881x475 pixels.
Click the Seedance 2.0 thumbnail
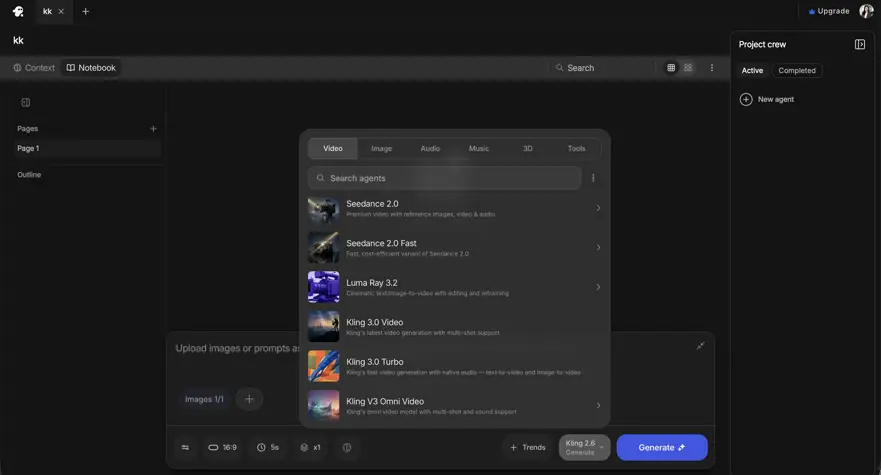(x=324, y=208)
